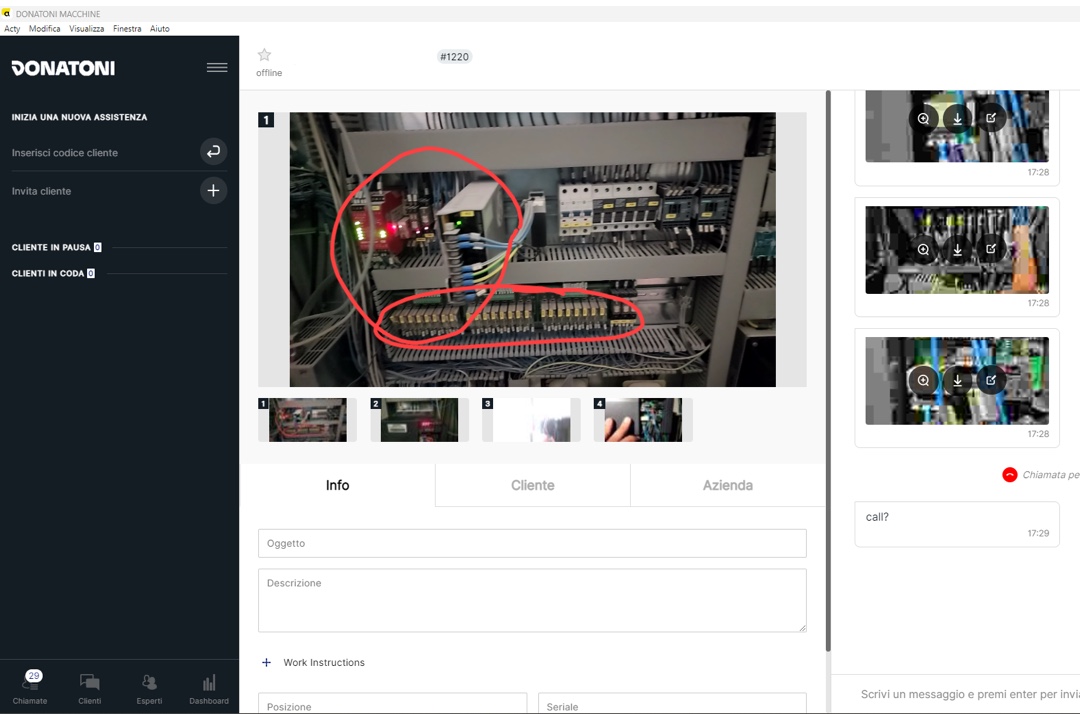Viewport: 1080px width, 714px height.
Task: Open middle chat image in external window
Action: pos(991,249)
